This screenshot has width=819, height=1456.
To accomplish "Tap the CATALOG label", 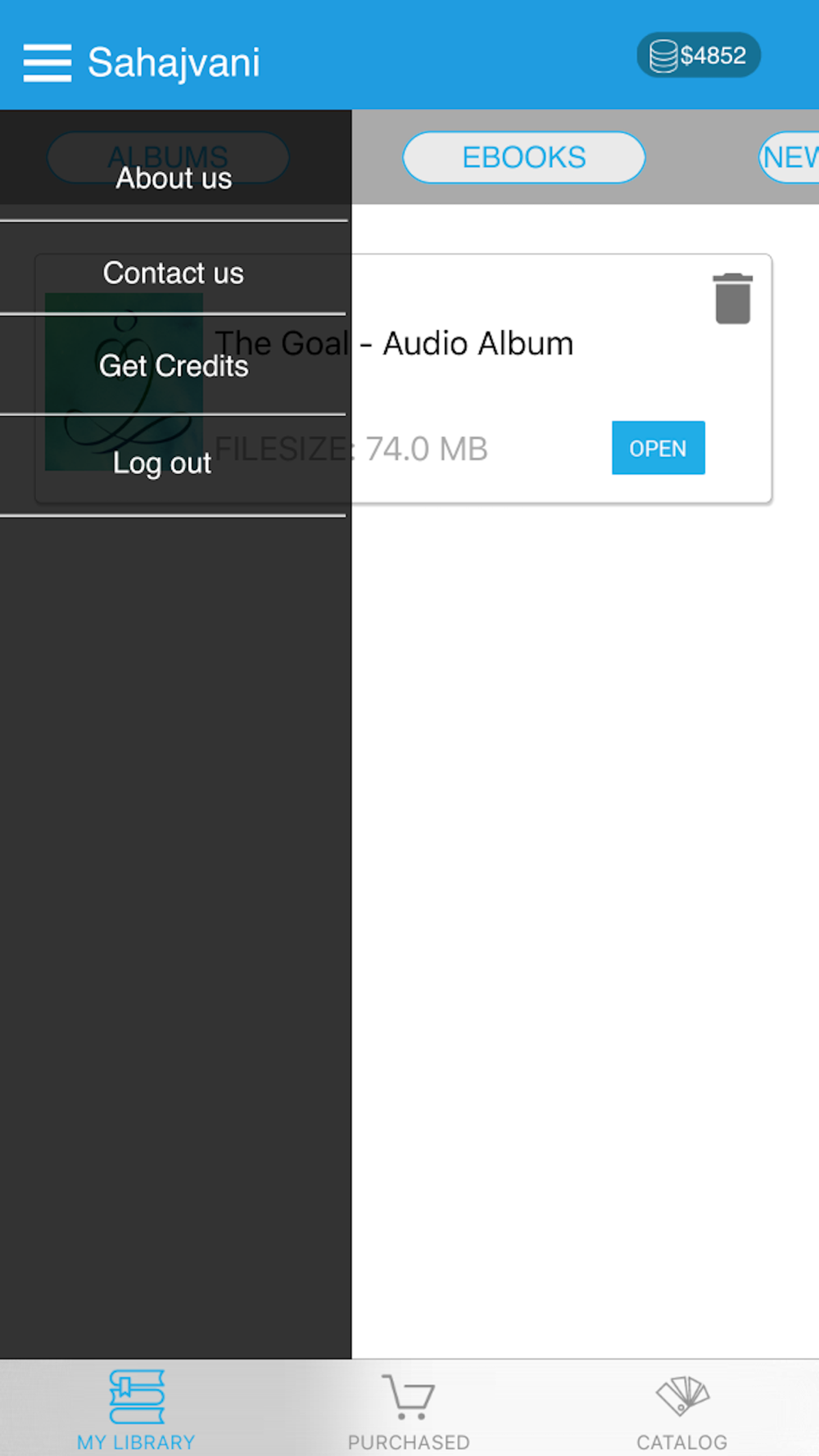I will [682, 1442].
